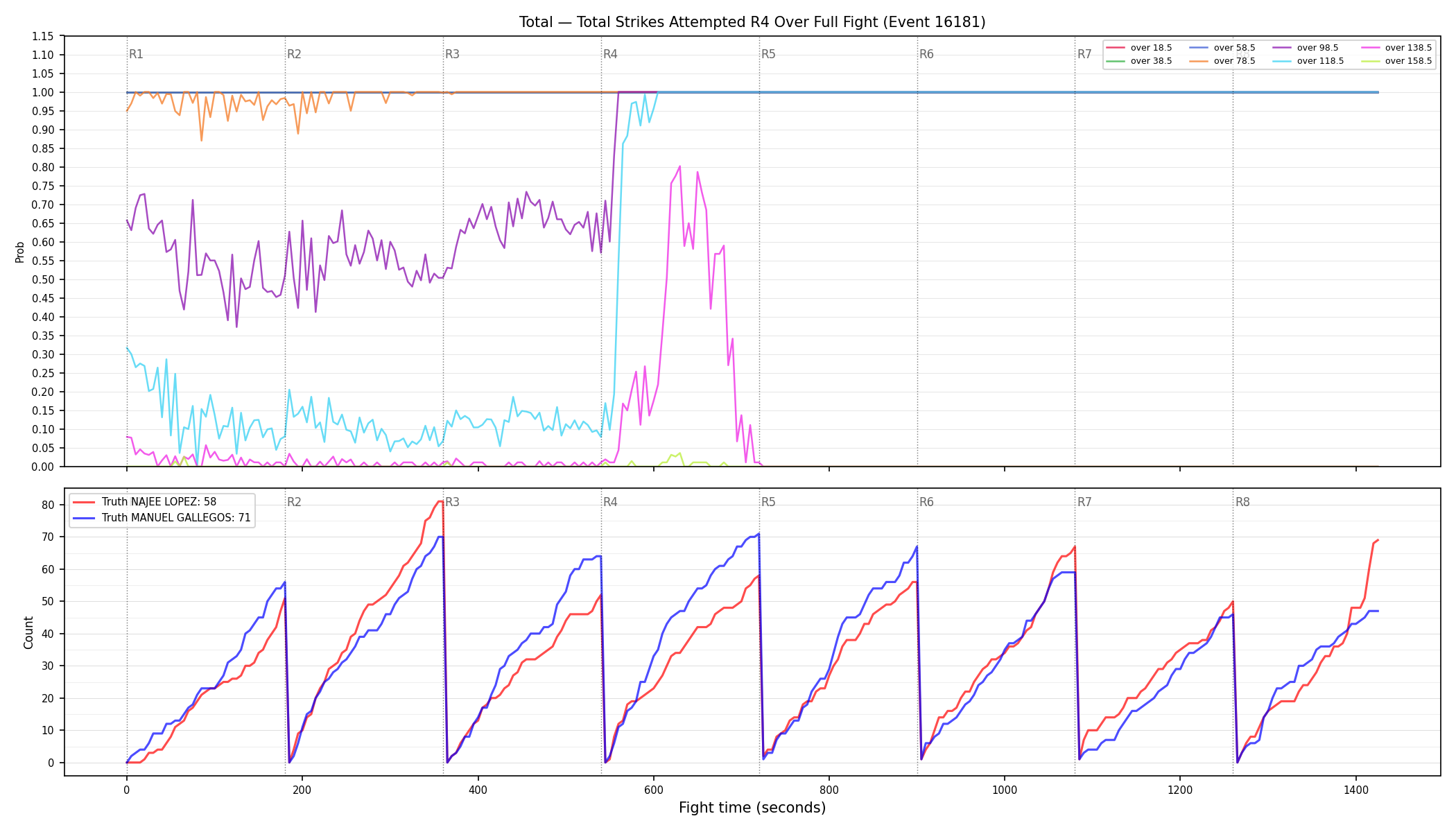1456x832 pixels.
Task: Click the R3 round label in bottom chart
Action: tap(452, 502)
